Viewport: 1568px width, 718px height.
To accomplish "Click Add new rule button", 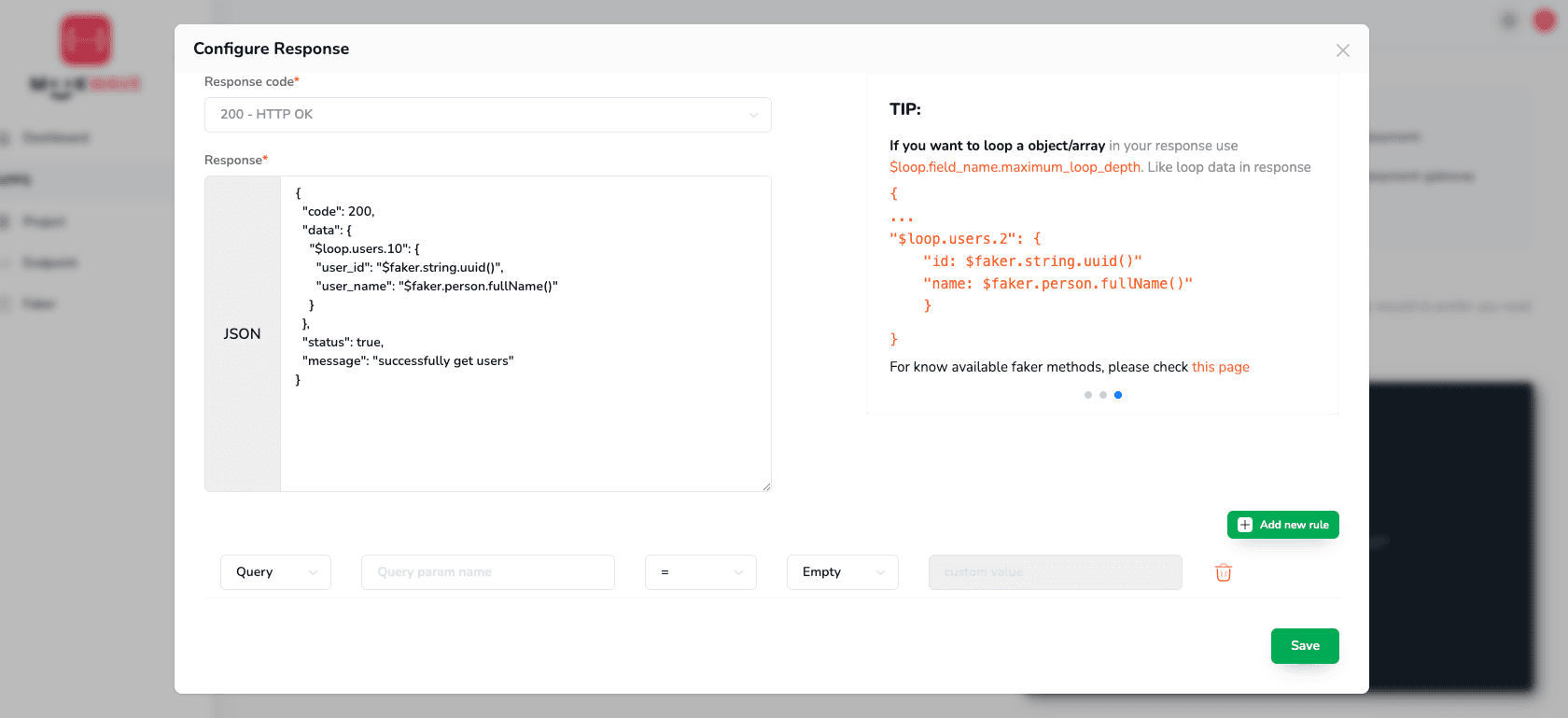I will 1283,525.
